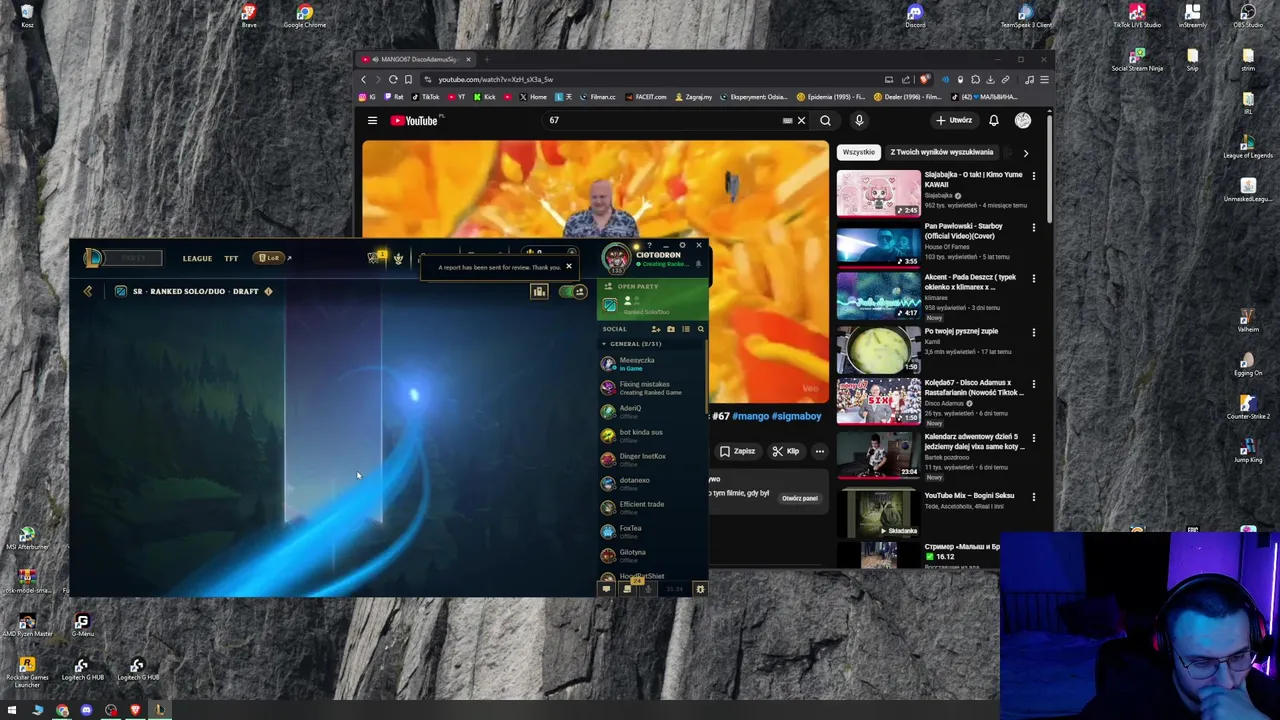Open the Discord desktop shortcut

tap(915, 15)
